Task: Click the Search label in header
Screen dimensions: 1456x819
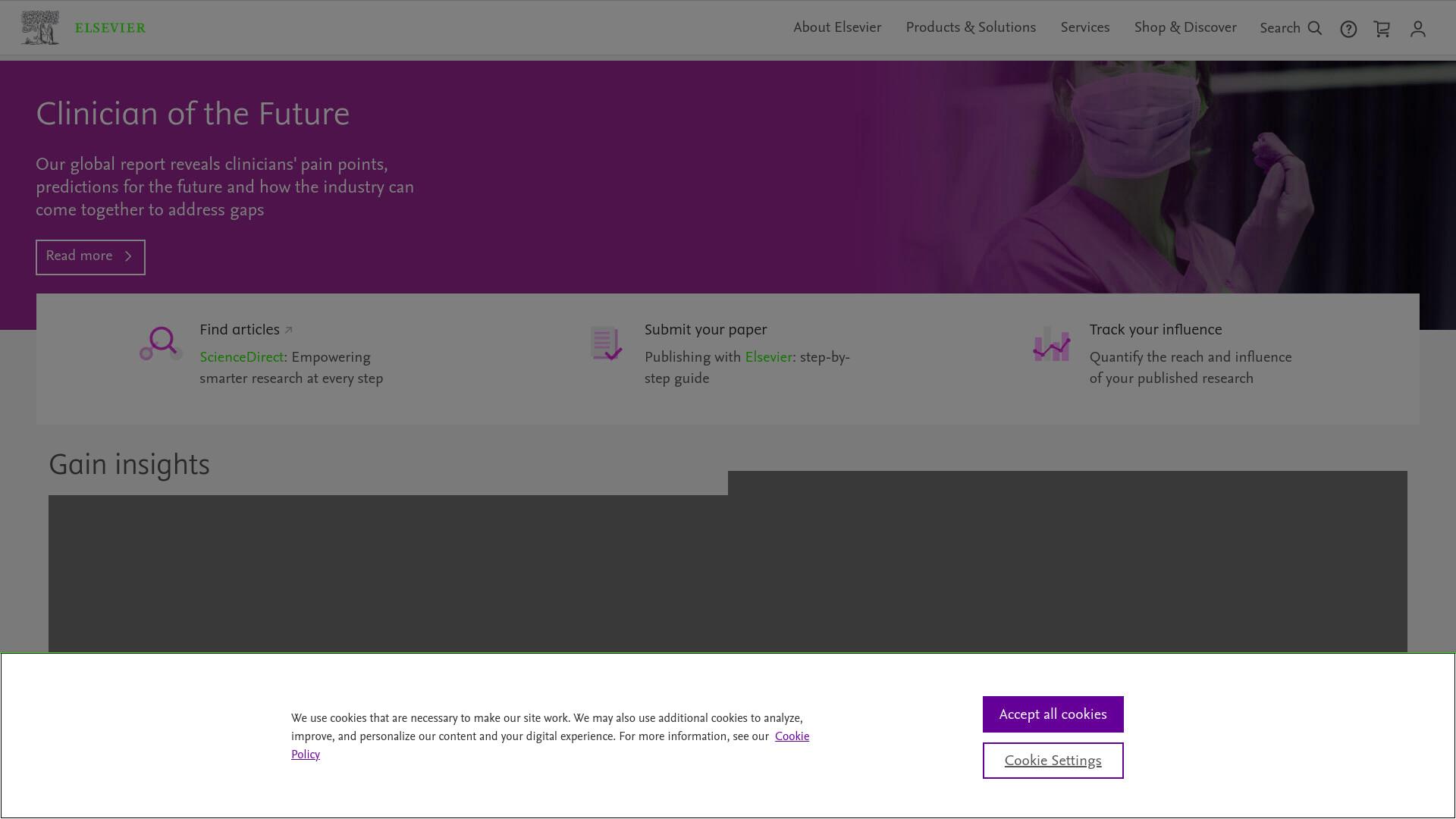Action: point(1280,29)
